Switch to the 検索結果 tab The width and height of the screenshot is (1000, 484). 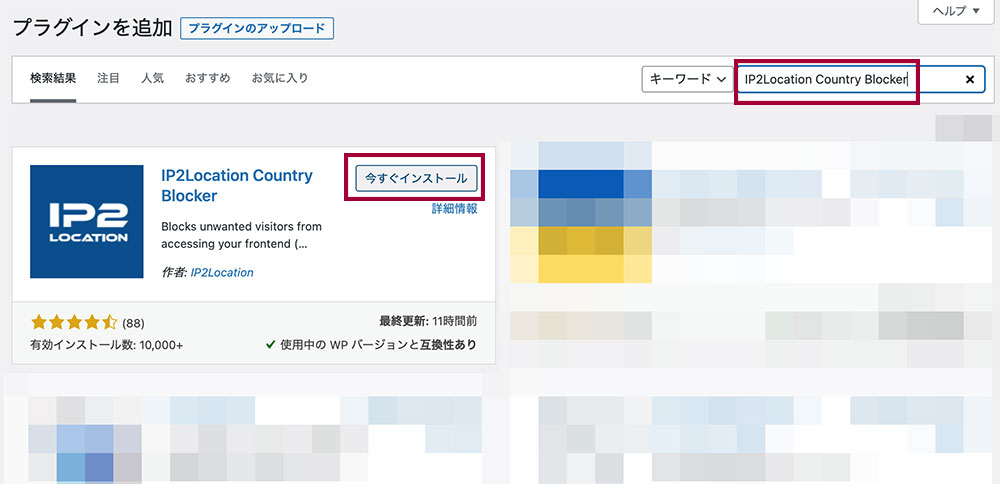53,78
